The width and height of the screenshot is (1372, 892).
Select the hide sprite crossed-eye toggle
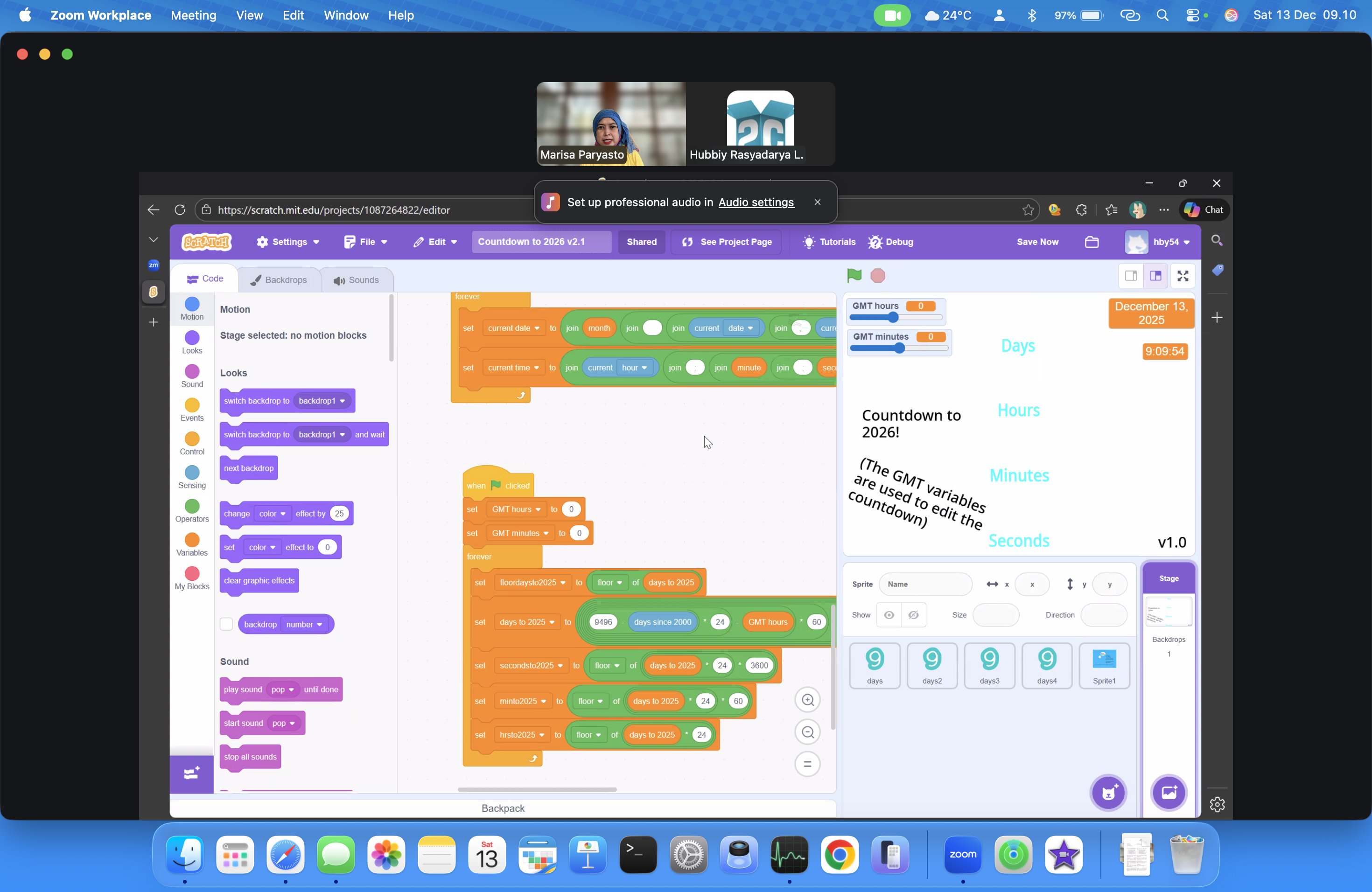914,615
